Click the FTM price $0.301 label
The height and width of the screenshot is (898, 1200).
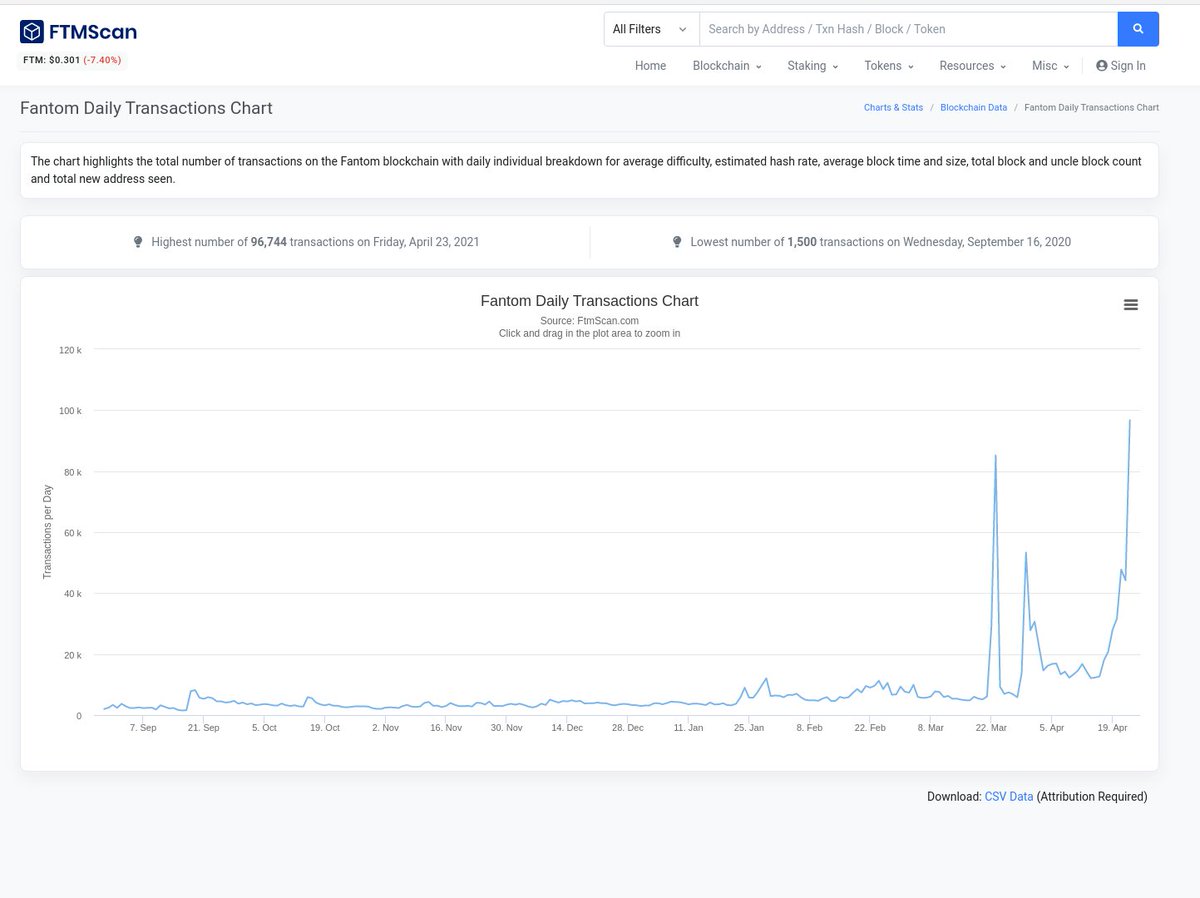51,60
